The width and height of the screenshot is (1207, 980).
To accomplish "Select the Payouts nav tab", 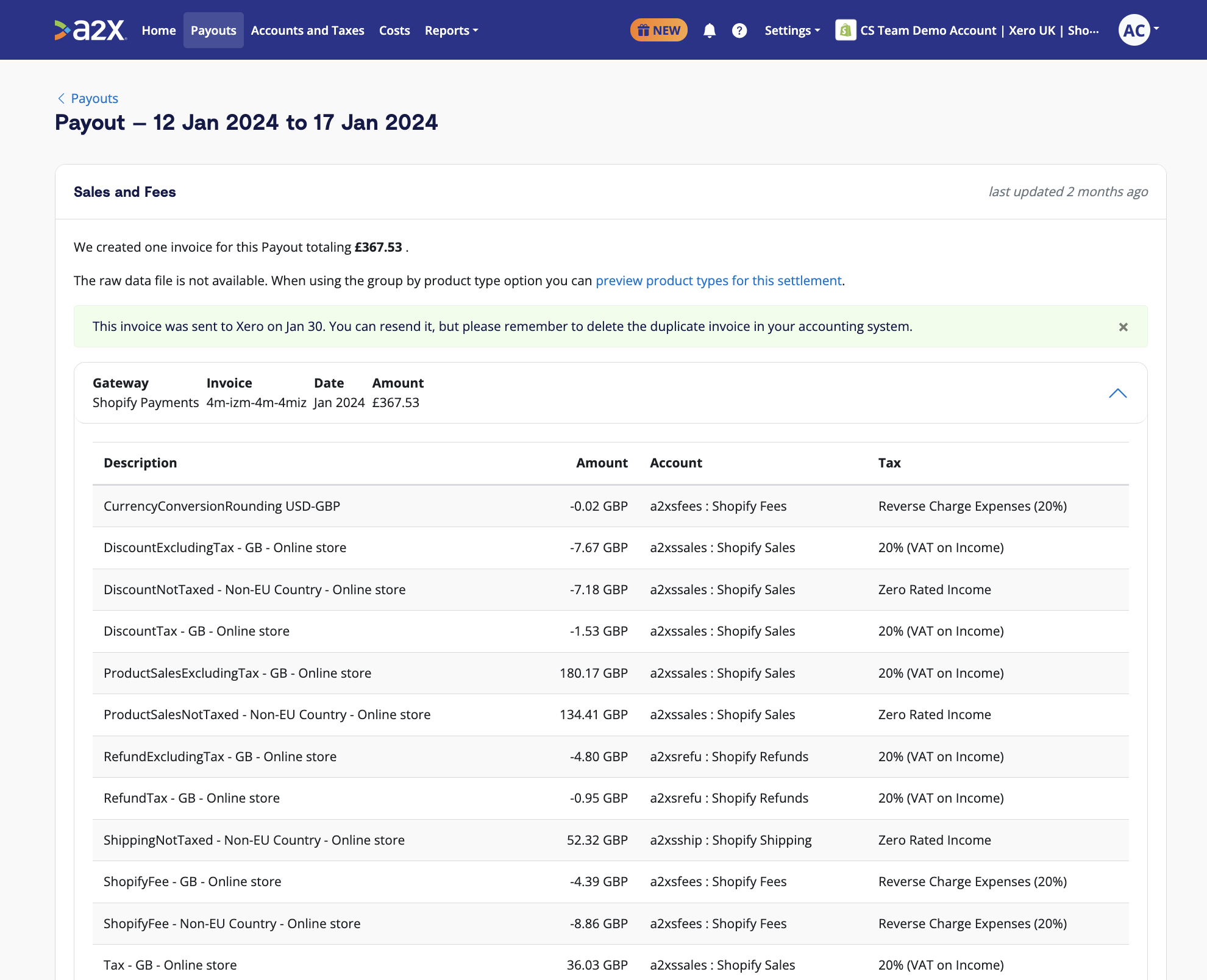I will coord(213,30).
